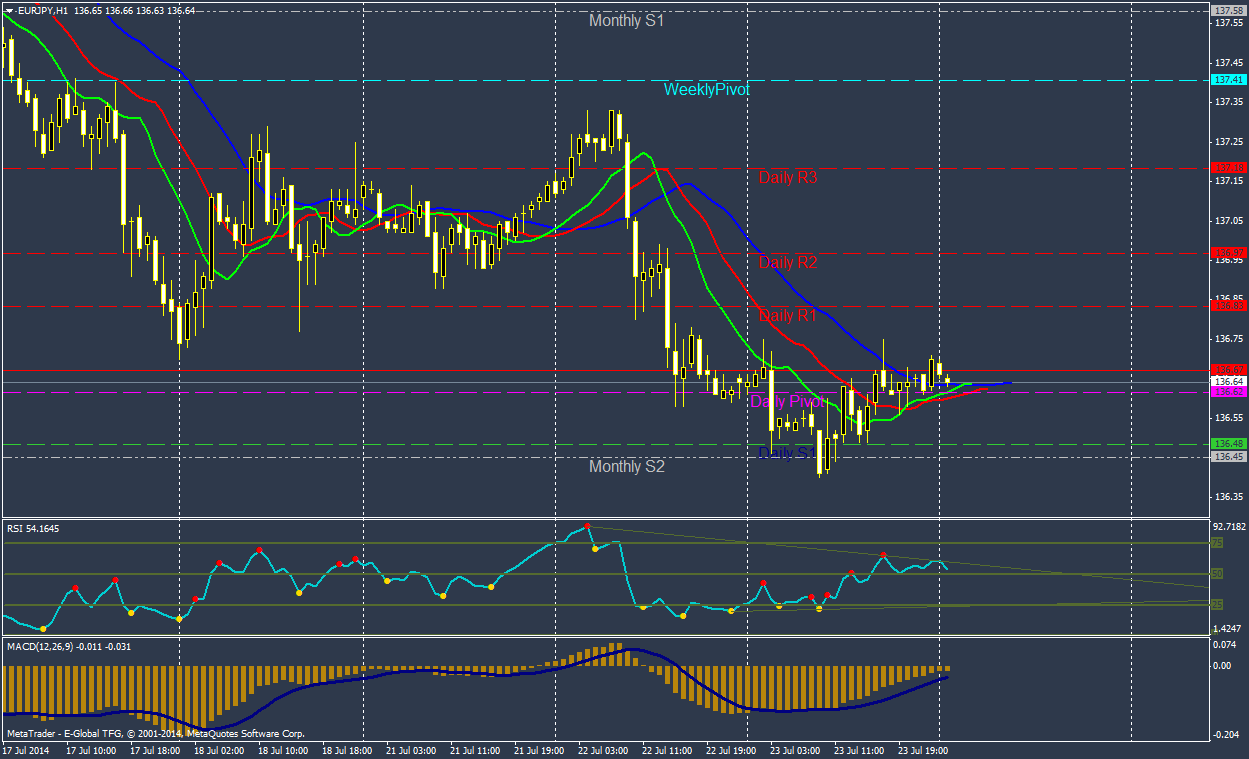Viewport: 1249px width, 759px height.
Task: Click the EURJPY,H1 chart title text
Action: [x=44, y=9]
